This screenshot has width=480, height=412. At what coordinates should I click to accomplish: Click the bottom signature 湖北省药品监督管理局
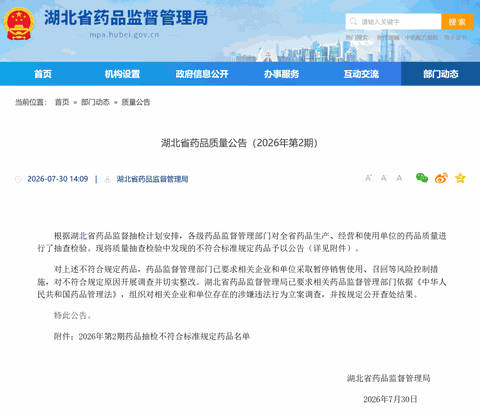(388, 378)
